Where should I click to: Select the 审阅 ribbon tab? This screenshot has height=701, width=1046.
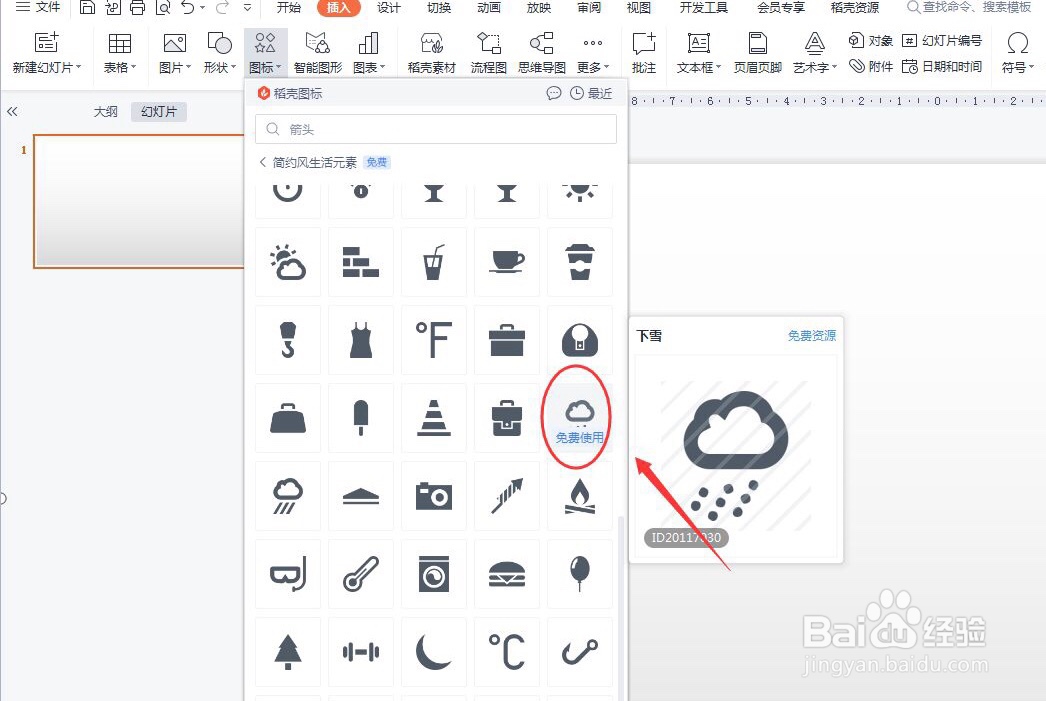[589, 7]
